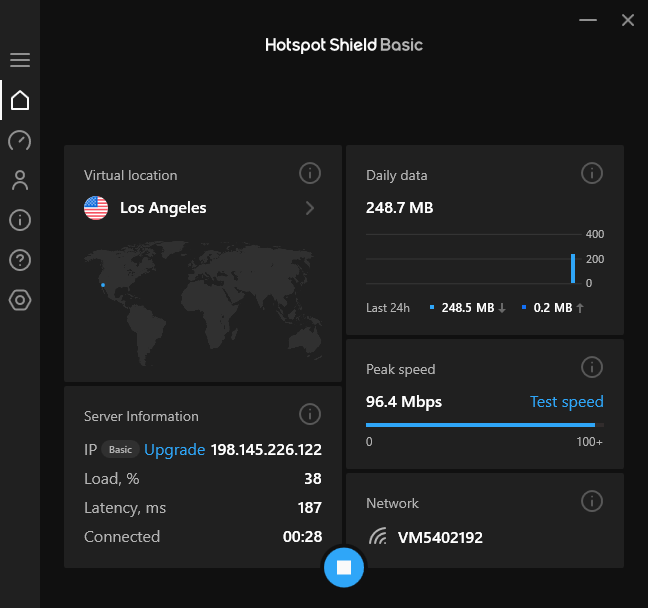Image resolution: width=648 pixels, height=608 pixels.
Task: Show info for Daily data card
Action: point(592,173)
